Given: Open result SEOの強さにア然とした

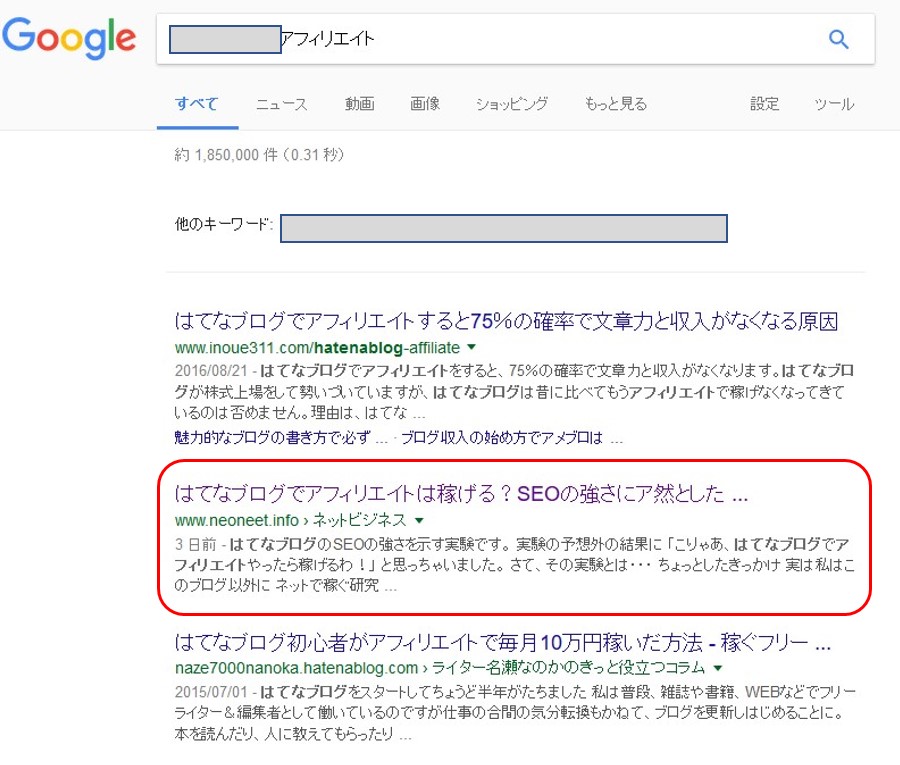Looking at the screenshot, I should 461,494.
